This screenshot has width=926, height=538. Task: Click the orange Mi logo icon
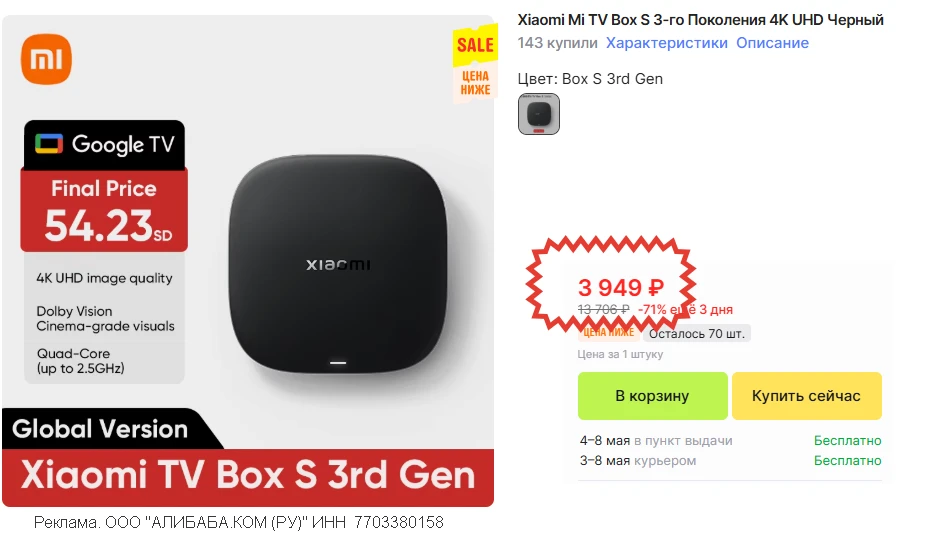pos(46,59)
